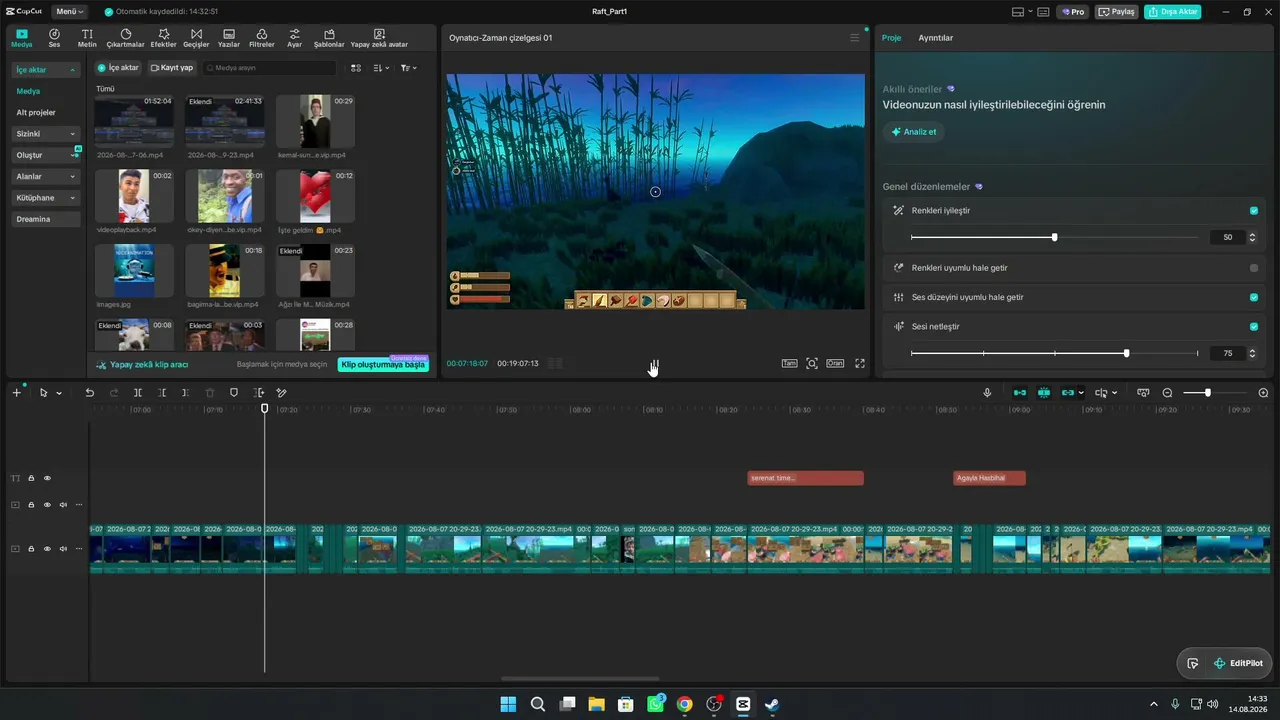Viewport: 1280px width, 720px height.
Task: Click the shortcuts panel icon beside Pro
Action: pyautogui.click(x=1043, y=12)
